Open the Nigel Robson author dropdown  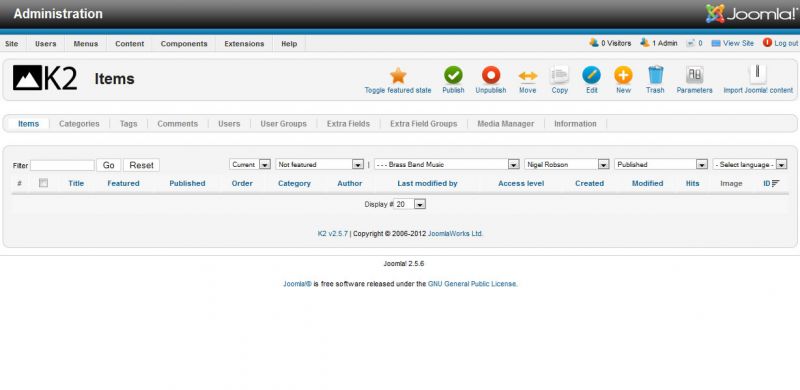567,164
